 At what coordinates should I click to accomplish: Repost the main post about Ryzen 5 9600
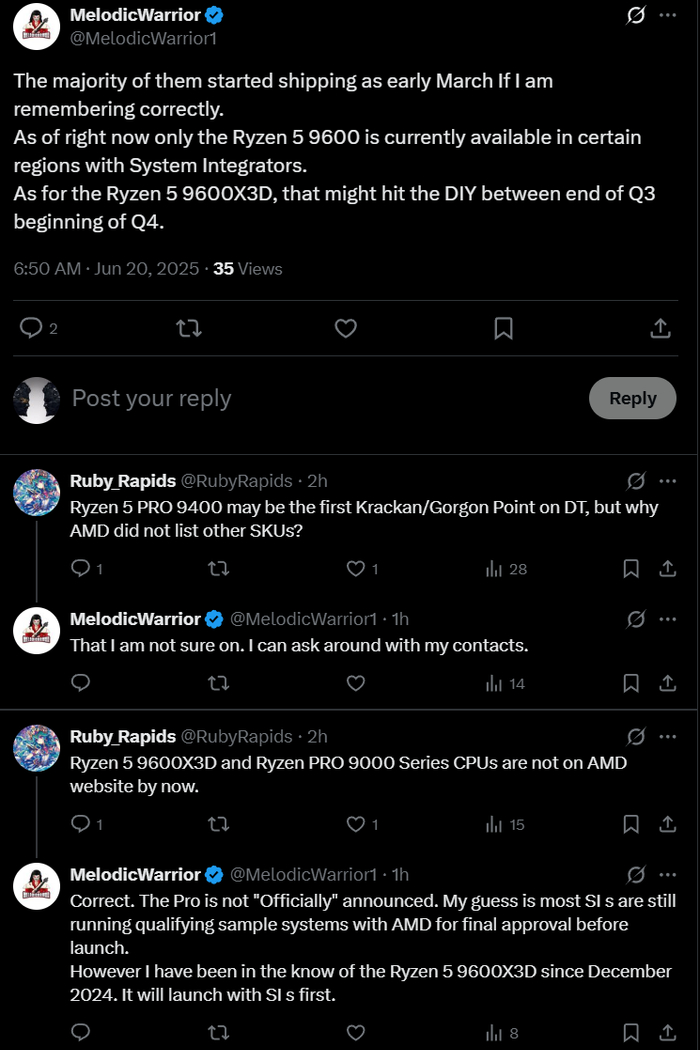(x=188, y=328)
